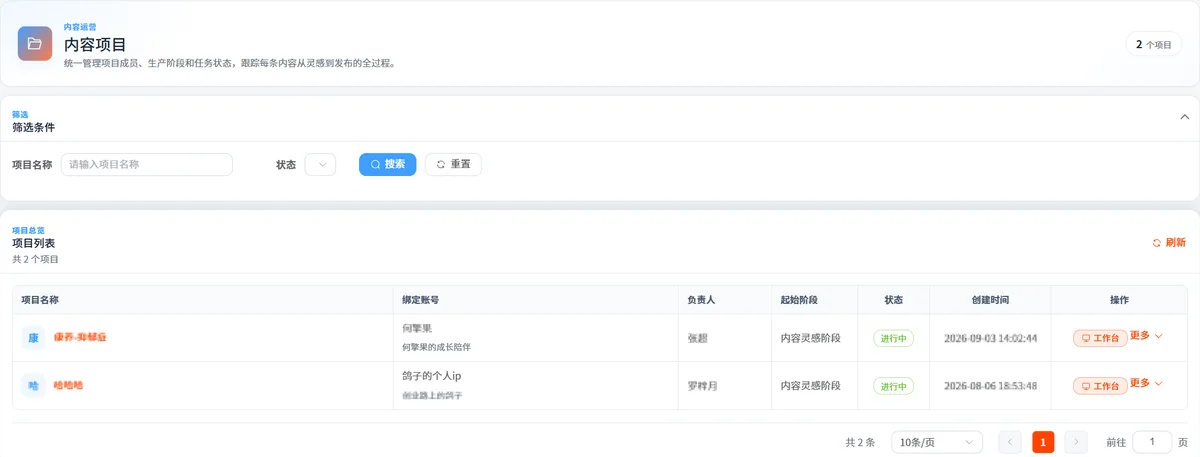Click the 哈 avatar icon in second row
Image resolution: width=1200 pixels, height=457 pixels.
[x=33, y=385]
